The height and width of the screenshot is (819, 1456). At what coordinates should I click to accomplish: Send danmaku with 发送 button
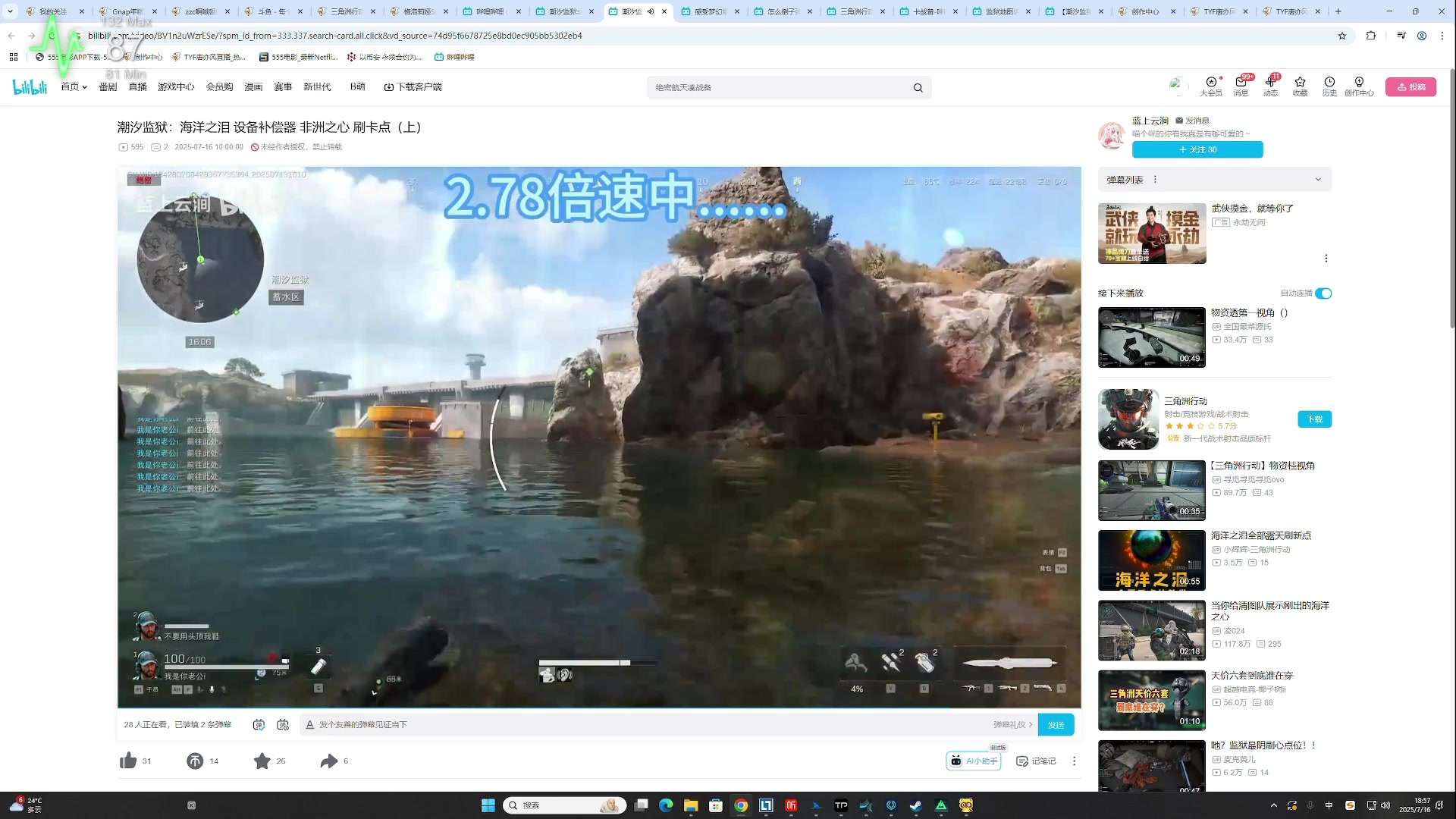pos(1056,725)
